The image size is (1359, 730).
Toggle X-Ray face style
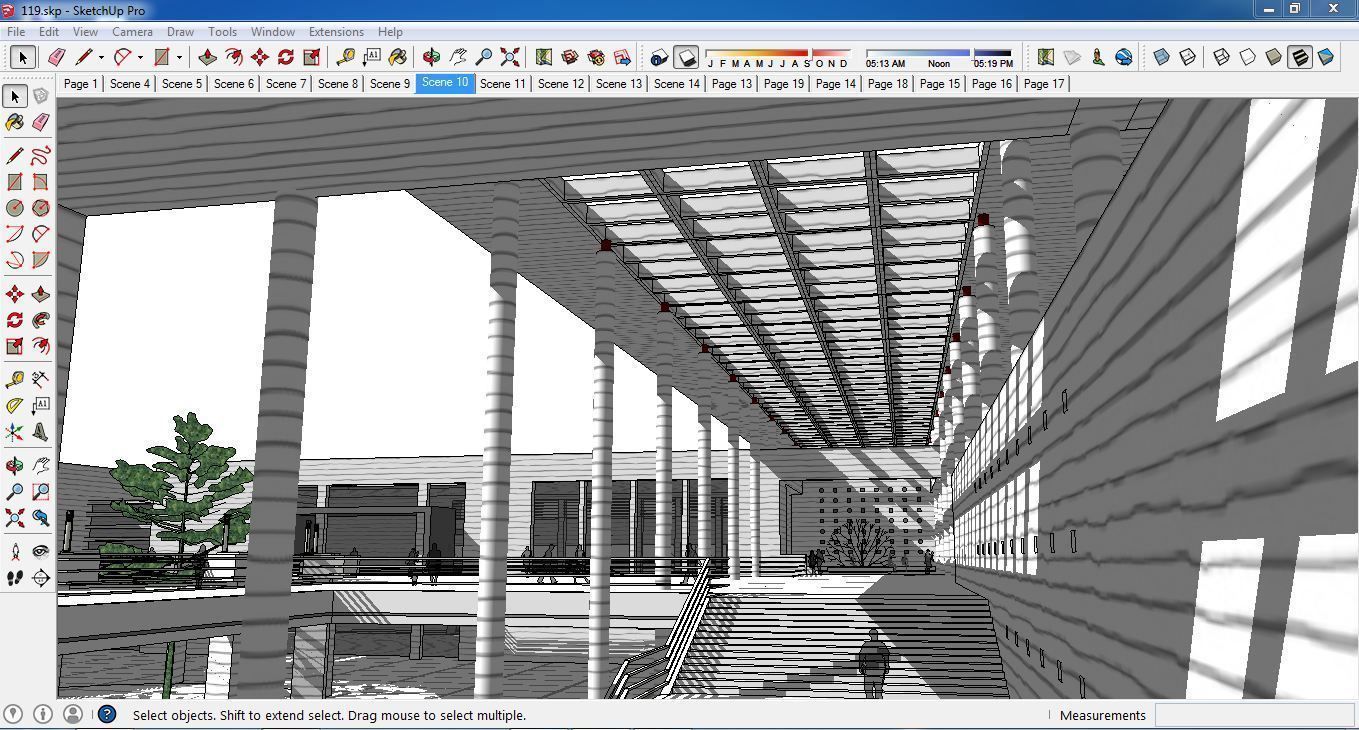1161,57
